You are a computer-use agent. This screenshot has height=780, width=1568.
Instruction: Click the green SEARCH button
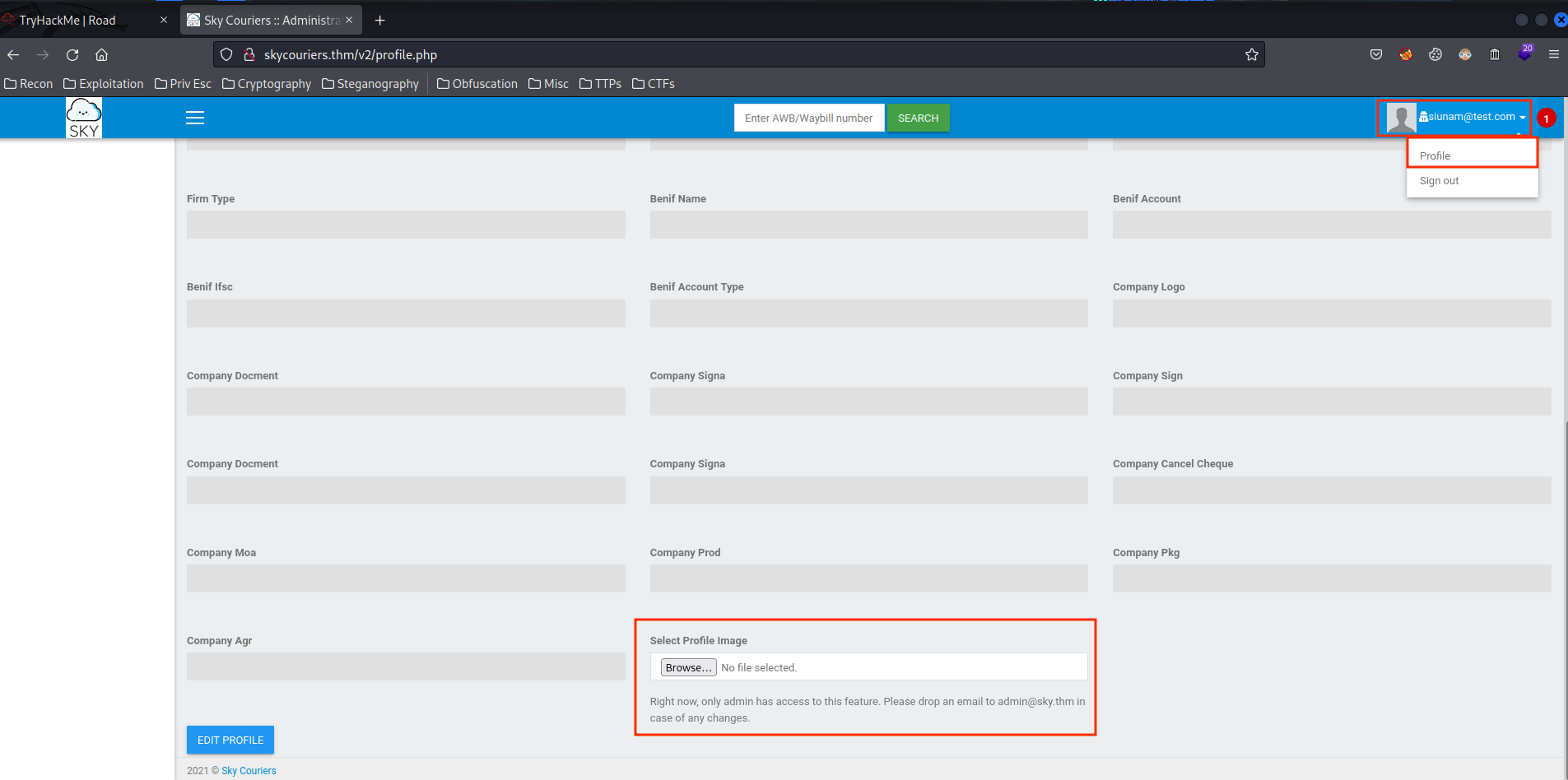(x=918, y=118)
